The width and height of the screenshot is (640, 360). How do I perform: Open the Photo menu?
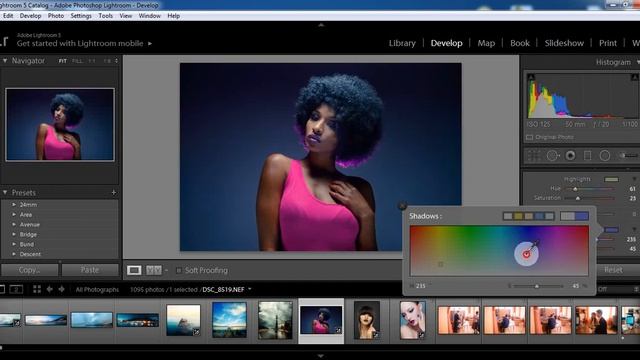pos(56,16)
